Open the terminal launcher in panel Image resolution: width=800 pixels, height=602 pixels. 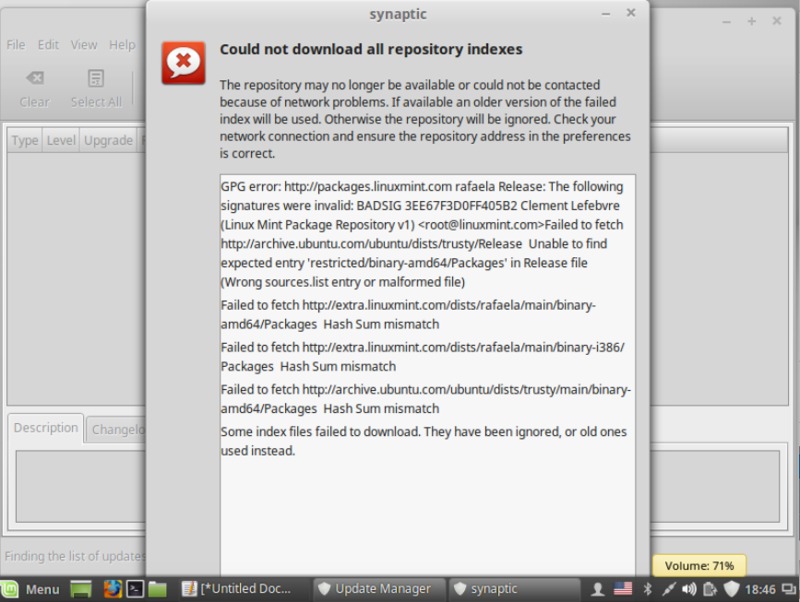coord(135,589)
